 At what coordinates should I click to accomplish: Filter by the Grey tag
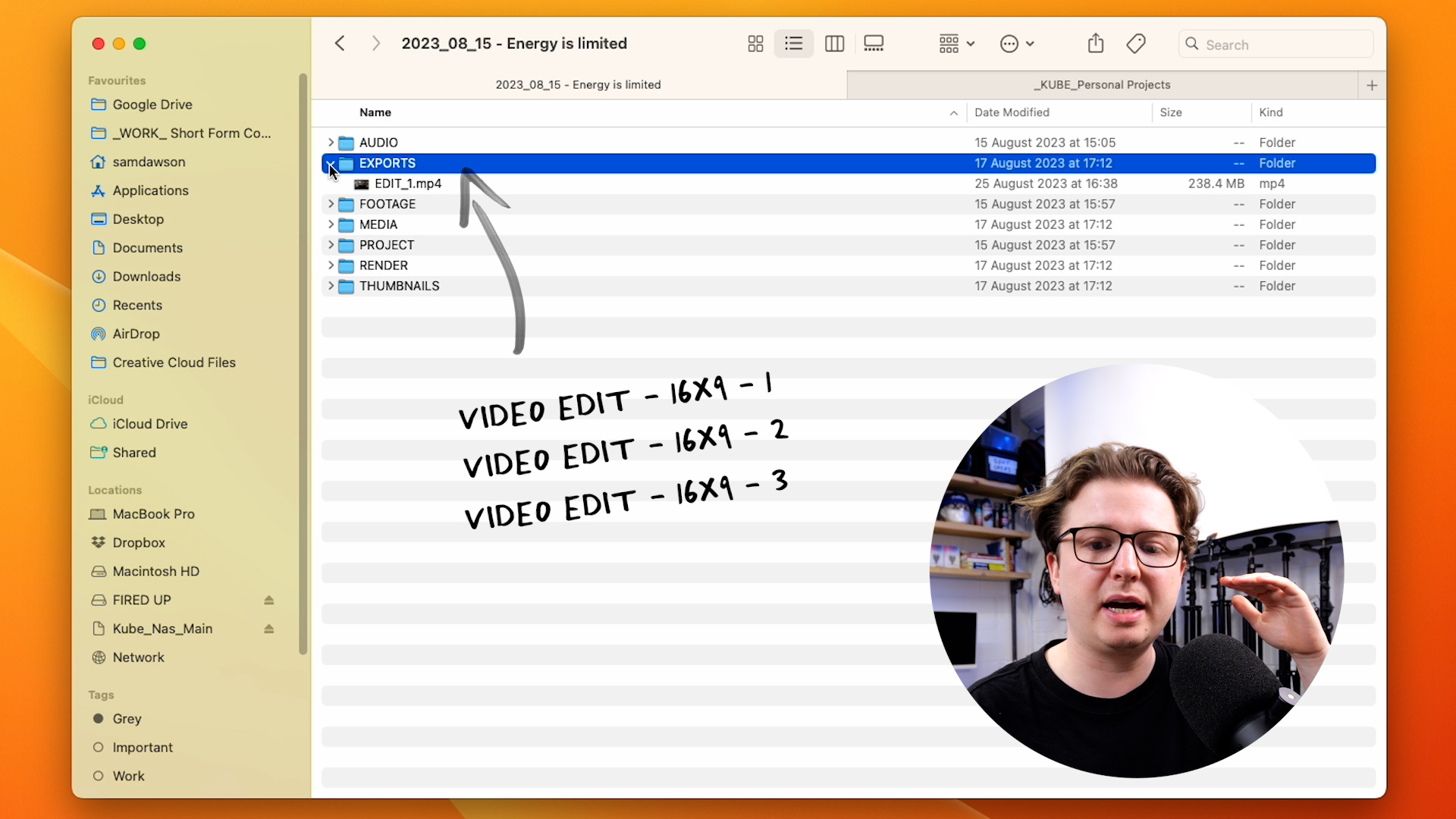tap(127, 719)
